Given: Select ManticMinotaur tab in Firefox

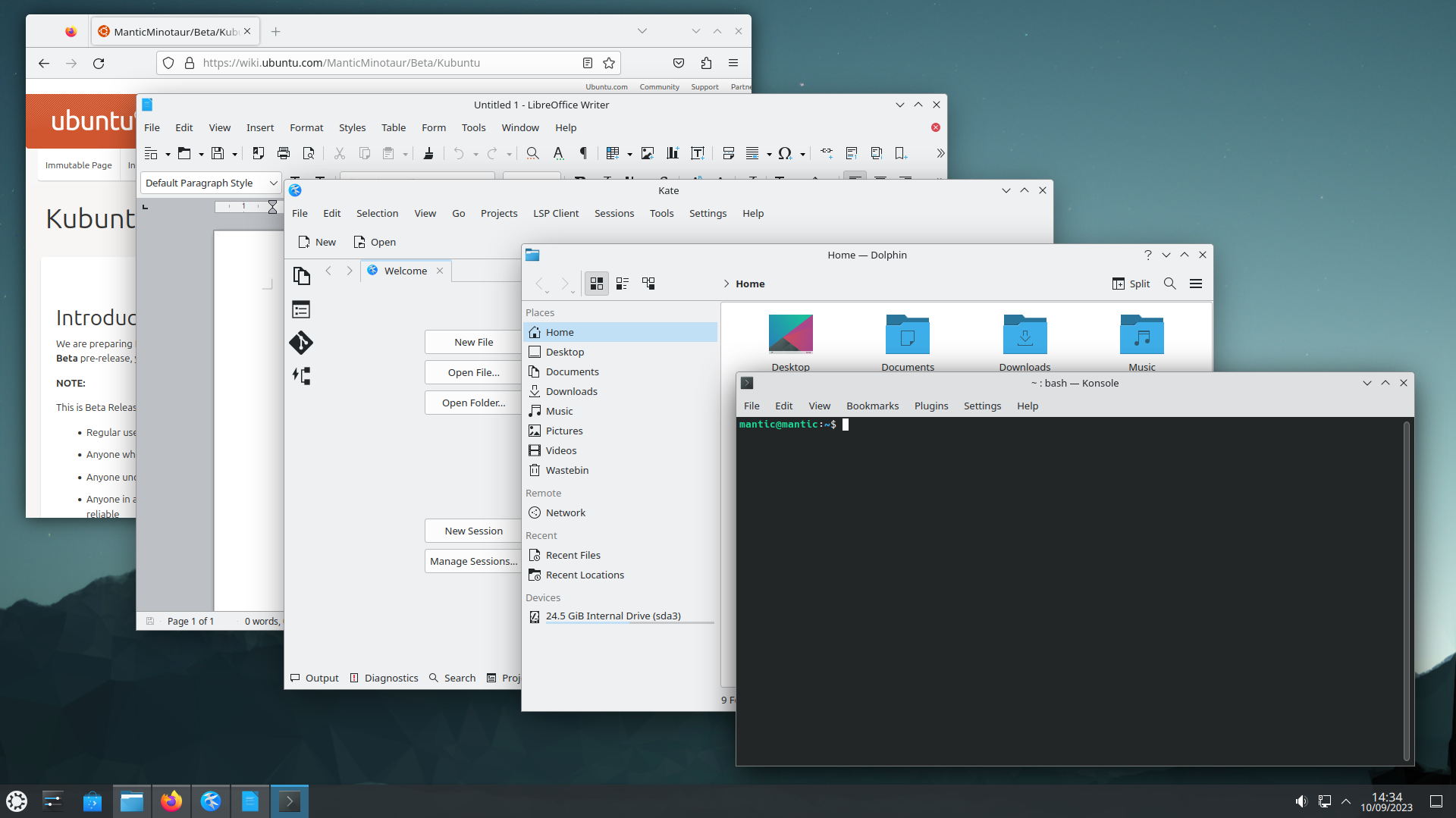Looking at the screenshot, I should (x=176, y=31).
